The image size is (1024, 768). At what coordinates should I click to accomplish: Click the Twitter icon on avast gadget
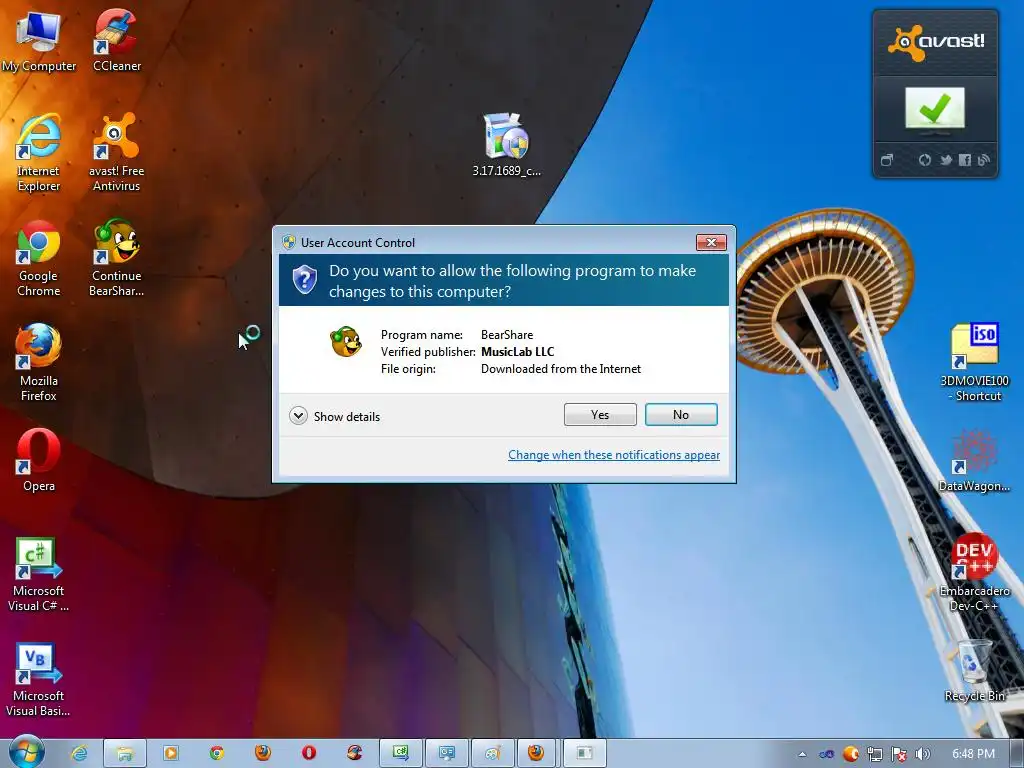(x=946, y=160)
